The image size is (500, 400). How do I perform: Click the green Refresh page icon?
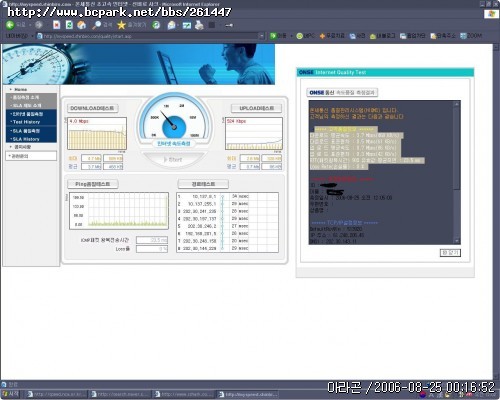click(69, 25)
